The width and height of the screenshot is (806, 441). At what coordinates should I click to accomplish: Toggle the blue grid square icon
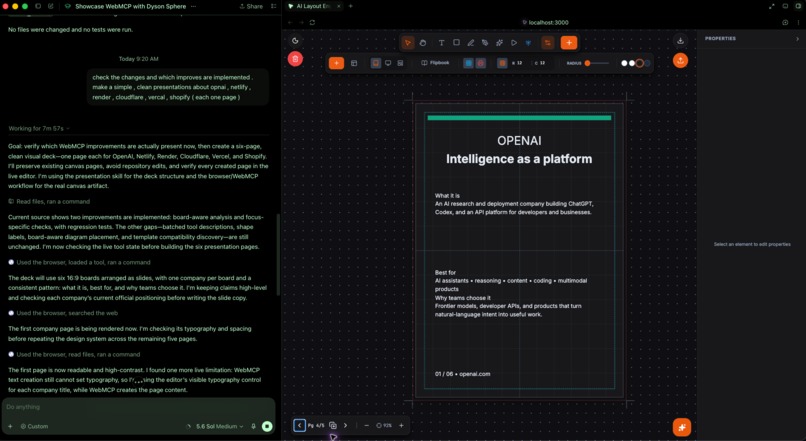coord(468,63)
